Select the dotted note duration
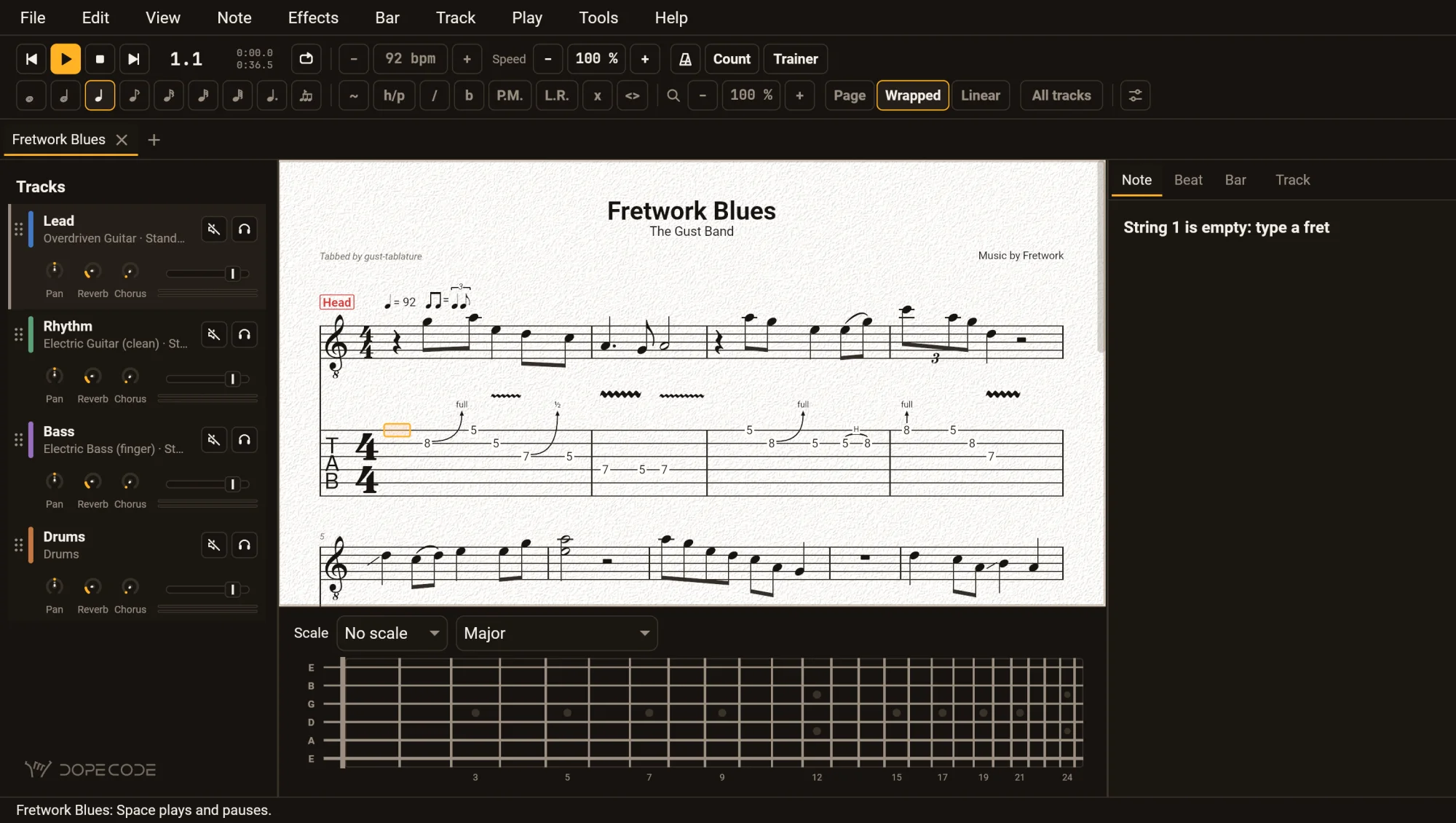 pos(272,95)
